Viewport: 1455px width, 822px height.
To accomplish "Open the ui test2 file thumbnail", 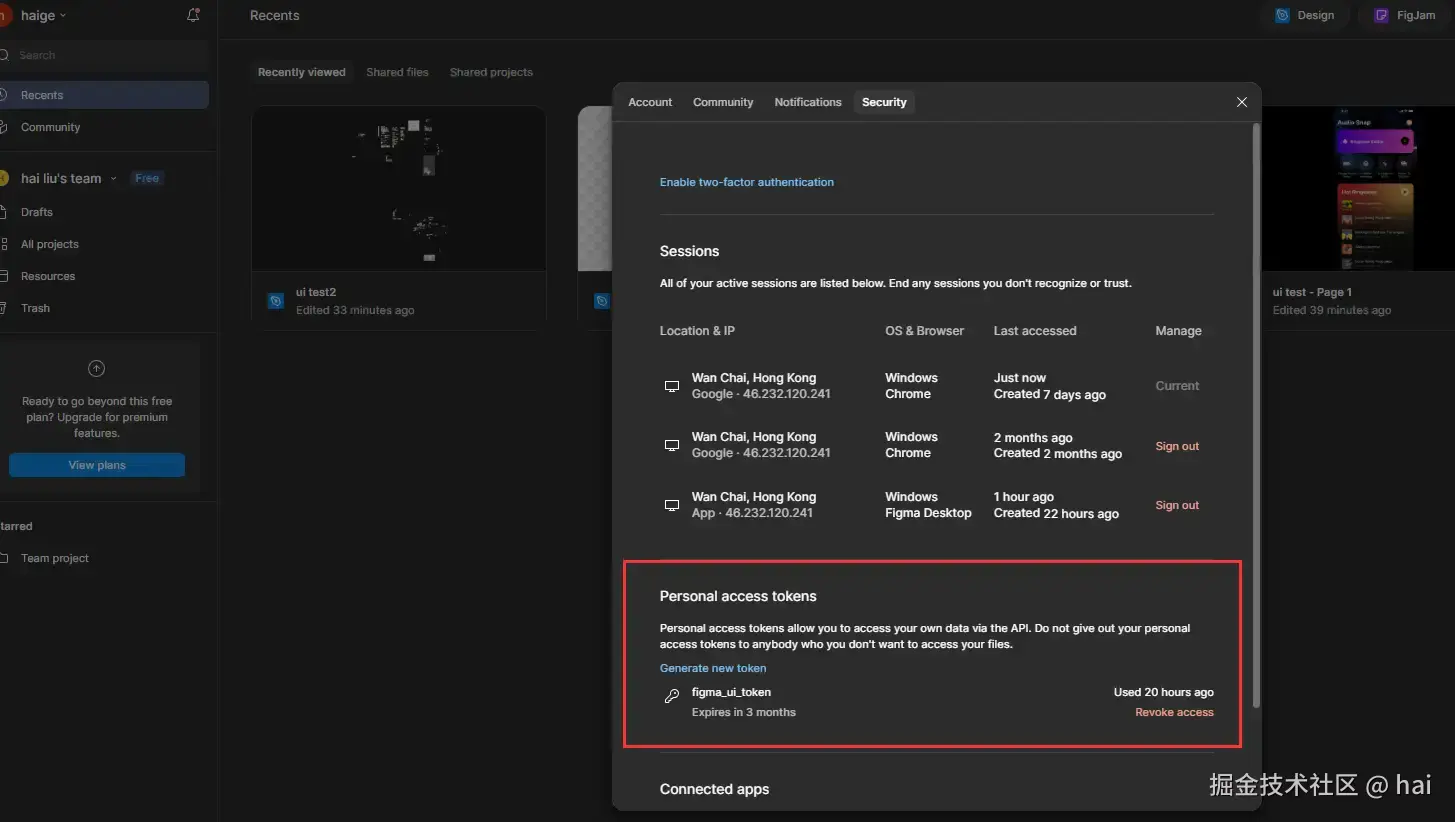I will pyautogui.click(x=399, y=189).
